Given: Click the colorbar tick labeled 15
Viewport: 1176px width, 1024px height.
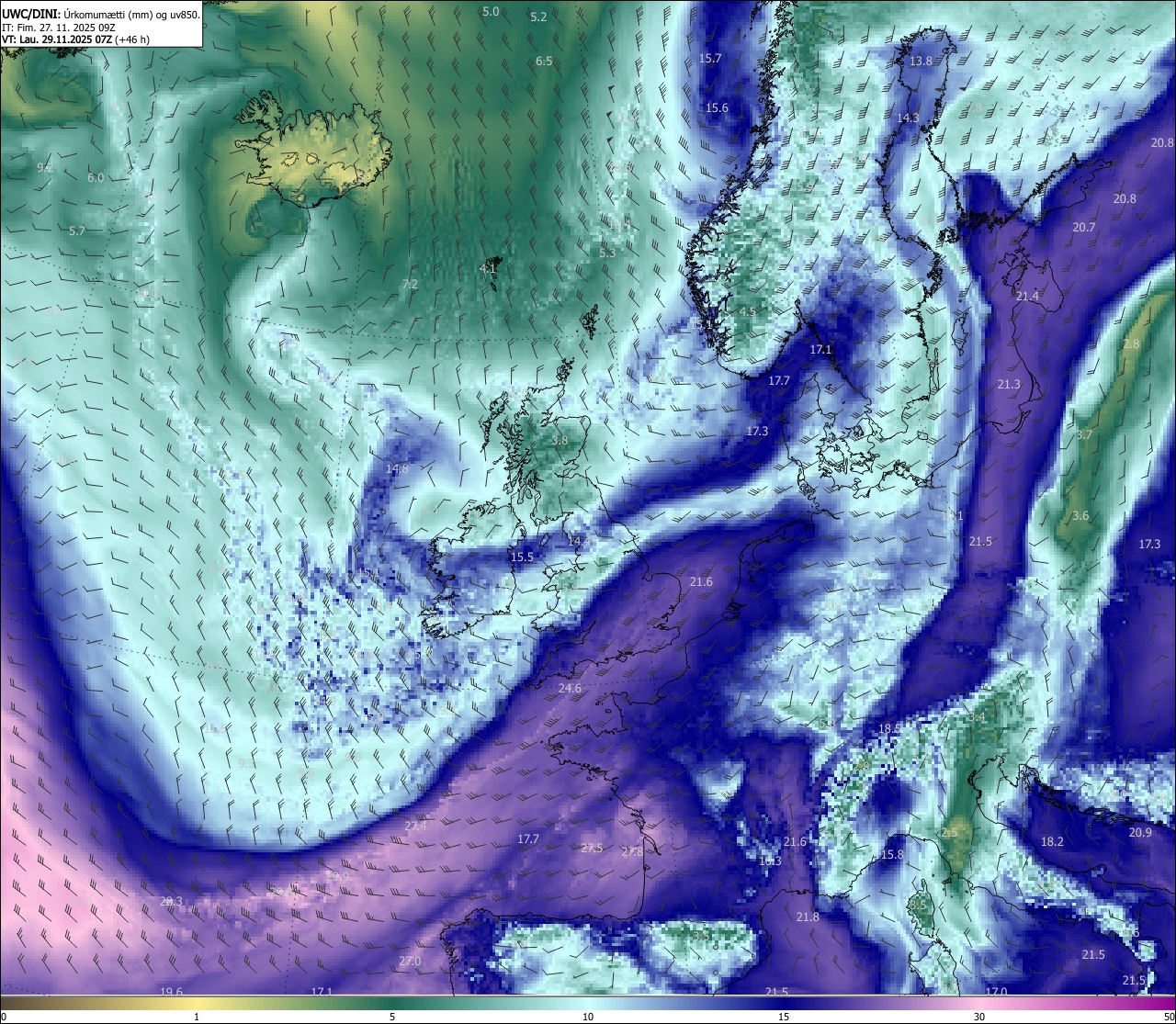Looking at the screenshot, I should pos(784,1017).
